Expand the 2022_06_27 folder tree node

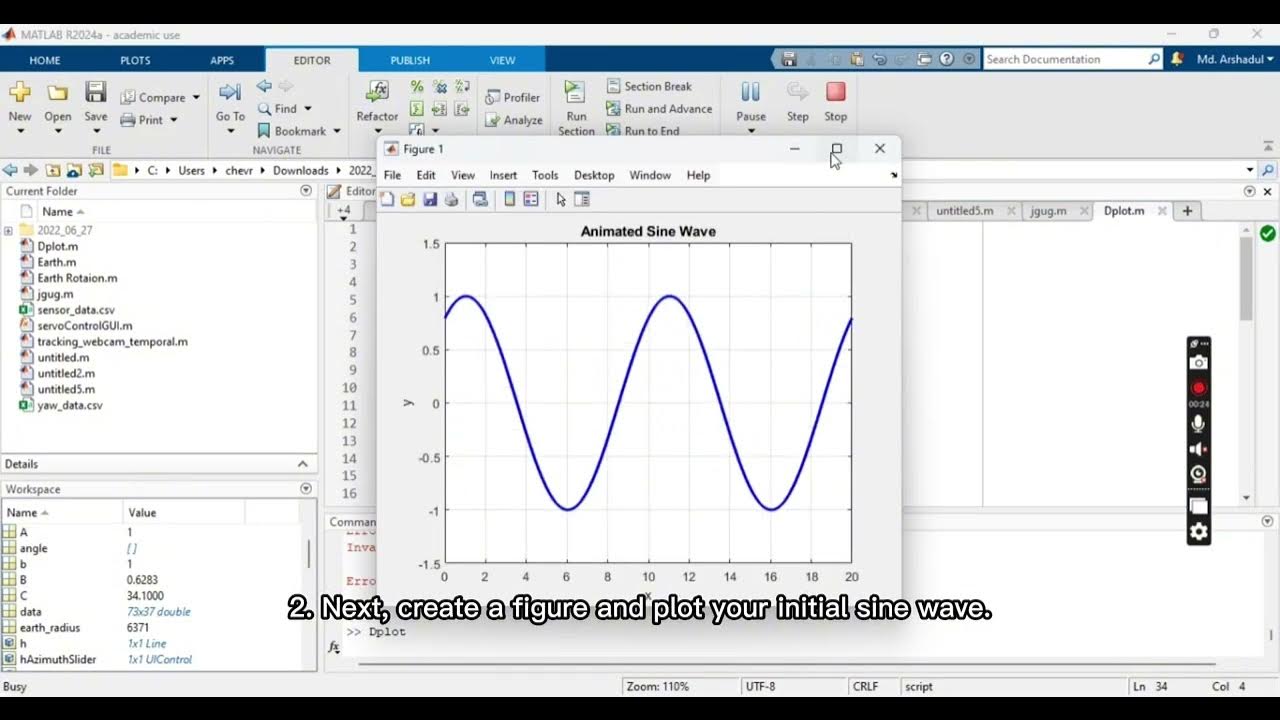(x=9, y=230)
